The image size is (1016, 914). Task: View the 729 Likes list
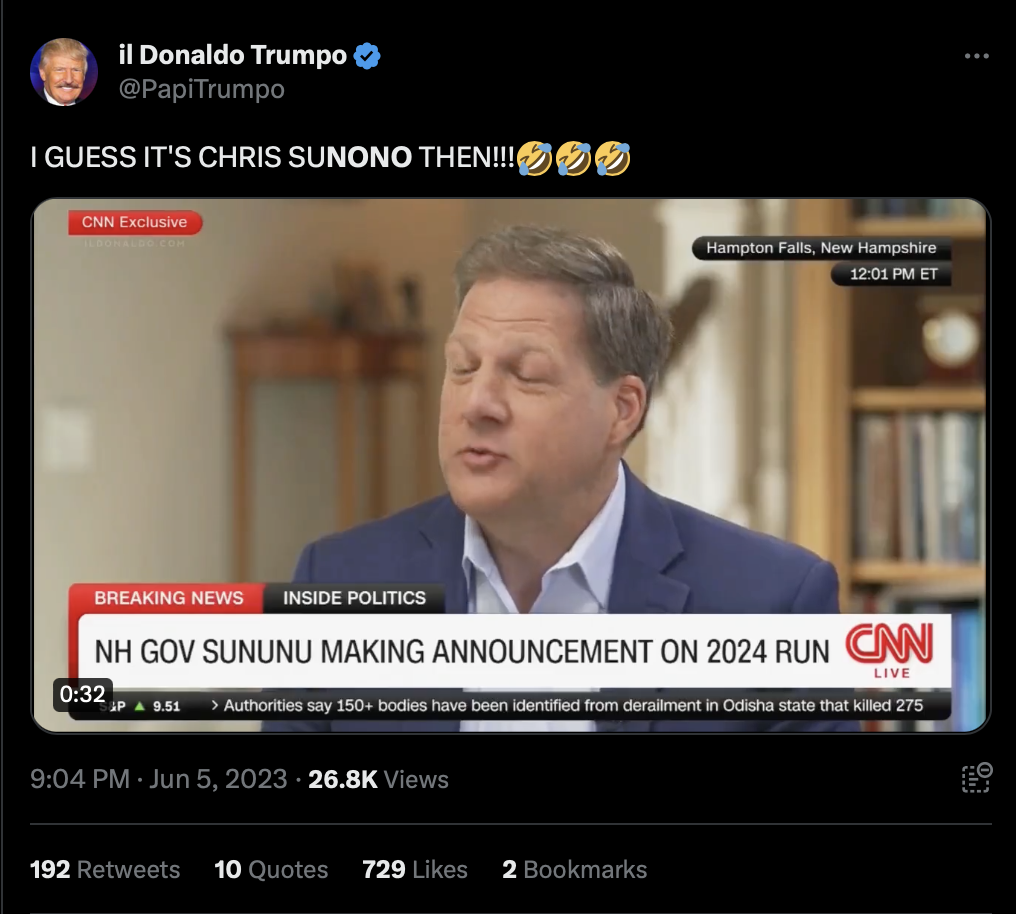[415, 869]
